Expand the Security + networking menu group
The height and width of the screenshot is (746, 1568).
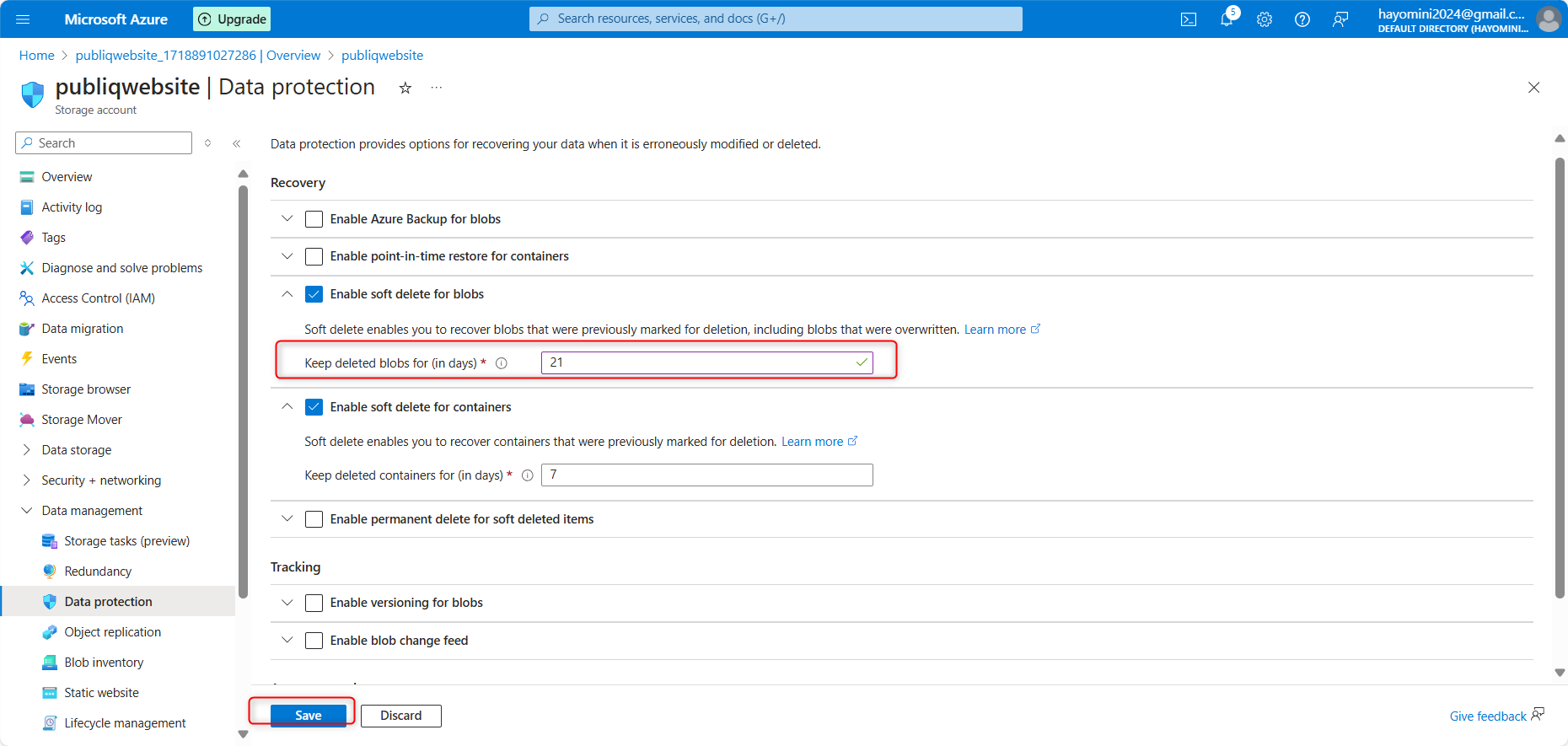[26, 480]
